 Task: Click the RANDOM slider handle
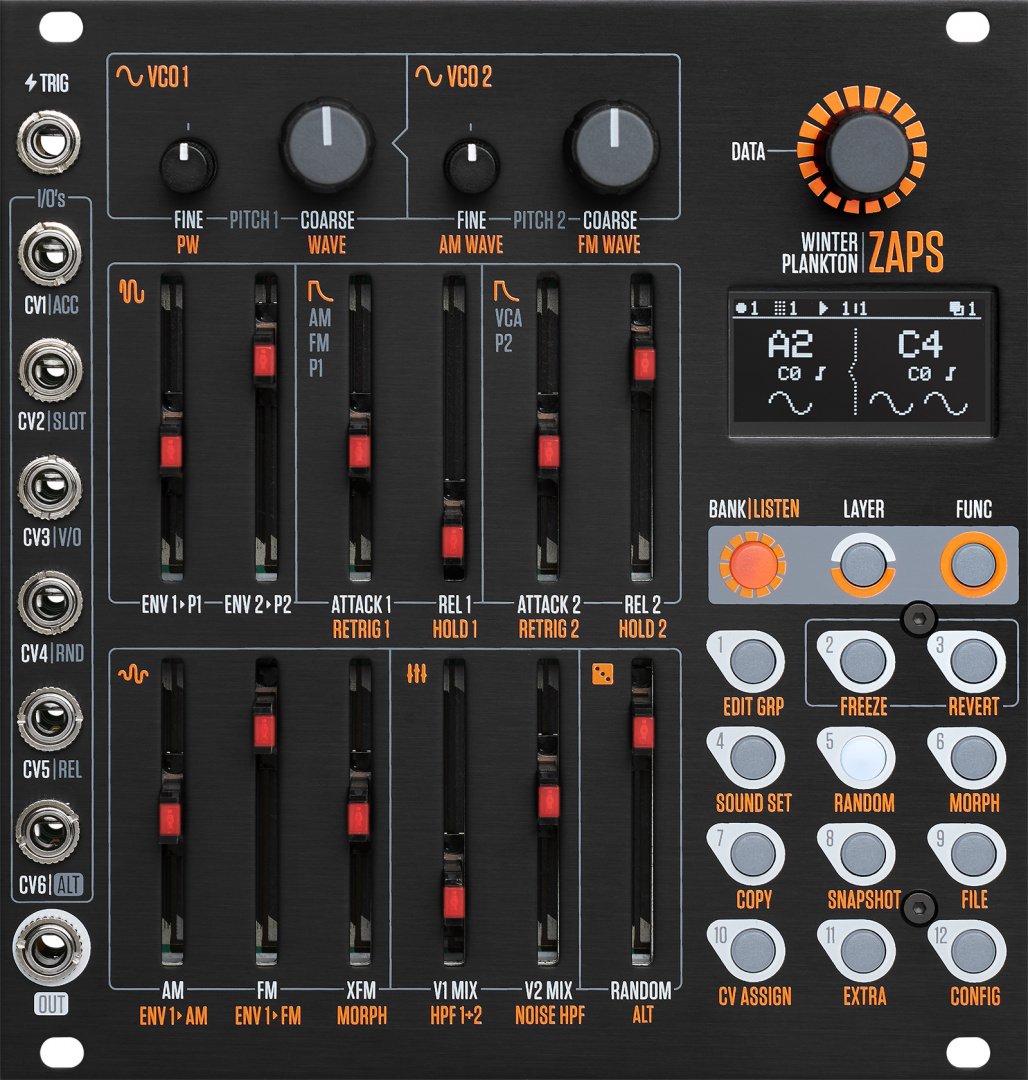coord(643,731)
